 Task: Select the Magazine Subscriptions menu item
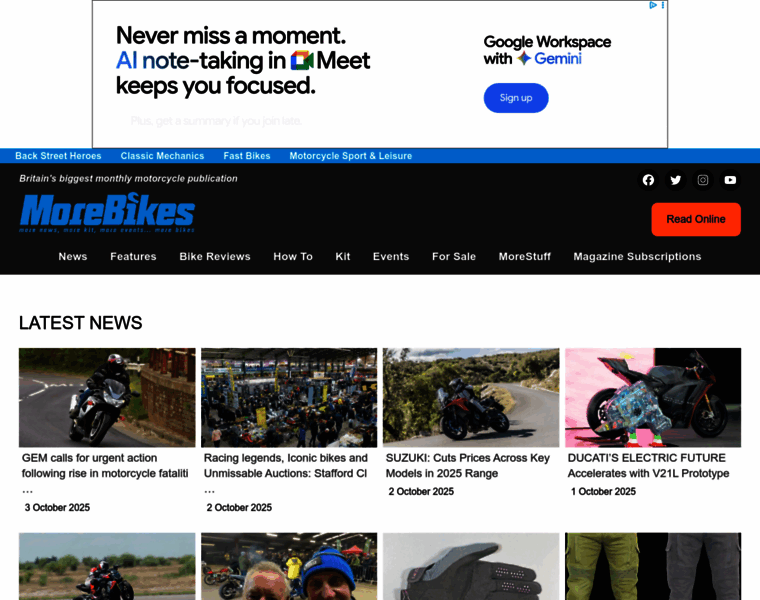pos(637,256)
